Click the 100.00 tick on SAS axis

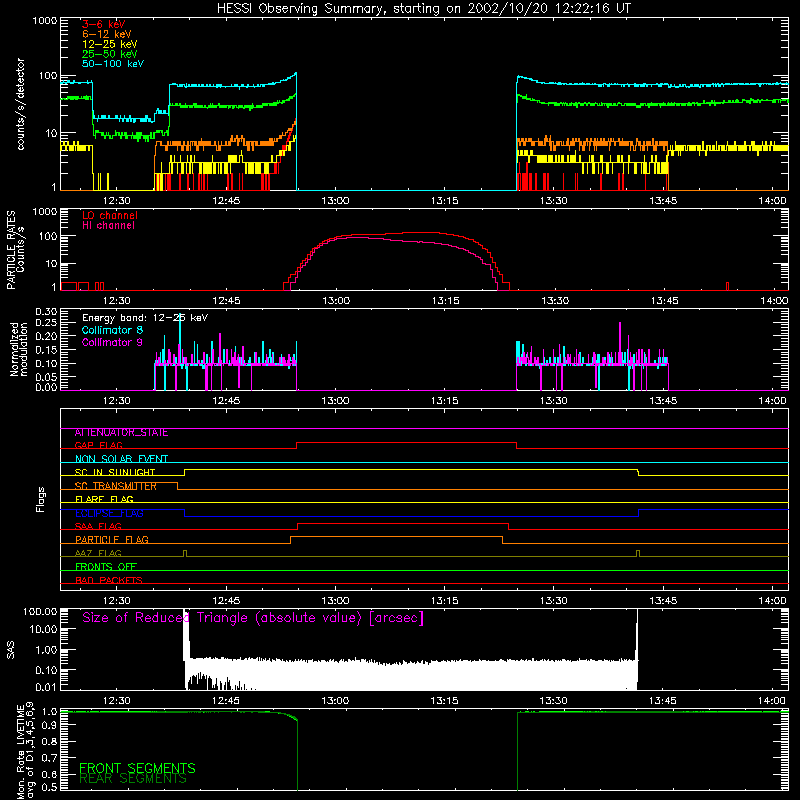click(40, 611)
